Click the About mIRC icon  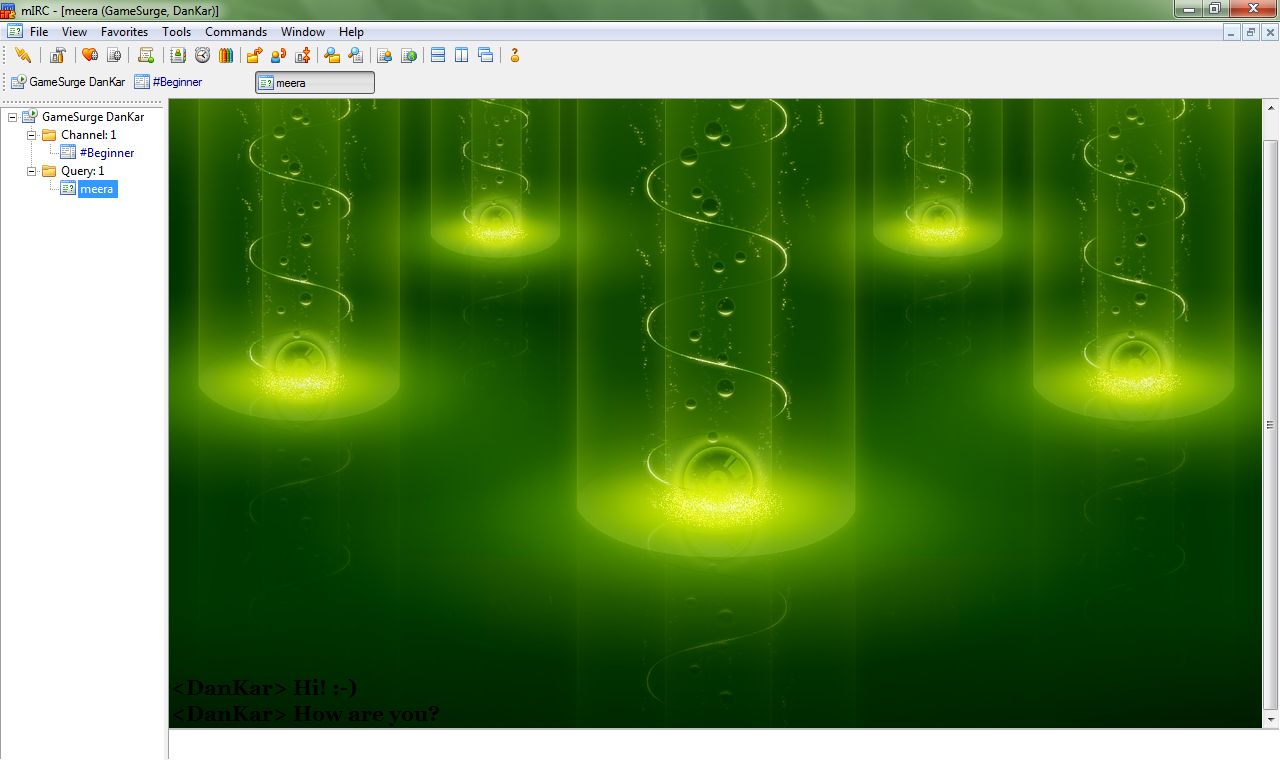tap(515, 55)
